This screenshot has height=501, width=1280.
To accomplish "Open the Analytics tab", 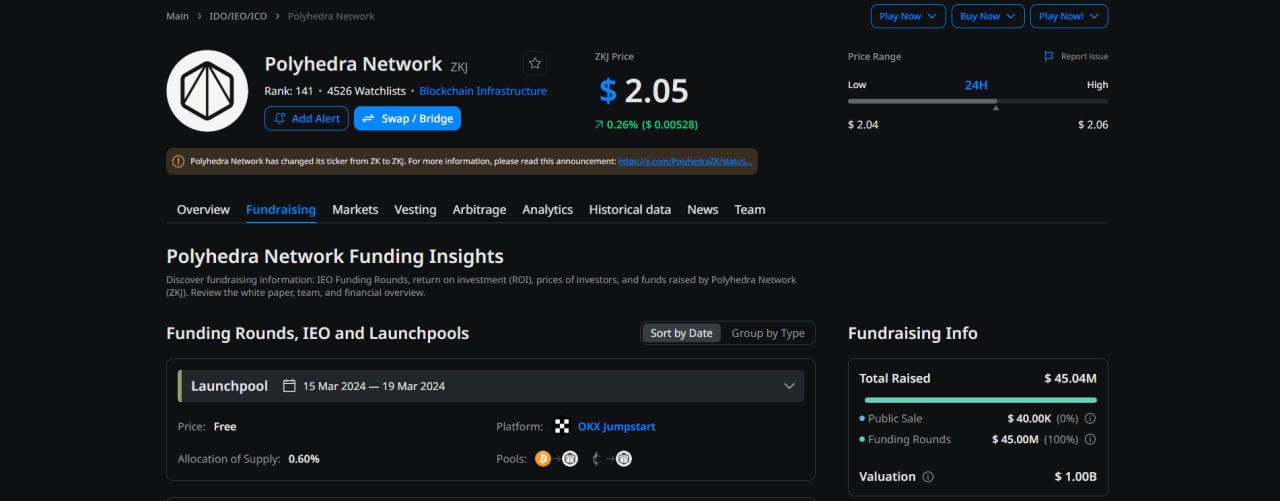I will point(548,209).
